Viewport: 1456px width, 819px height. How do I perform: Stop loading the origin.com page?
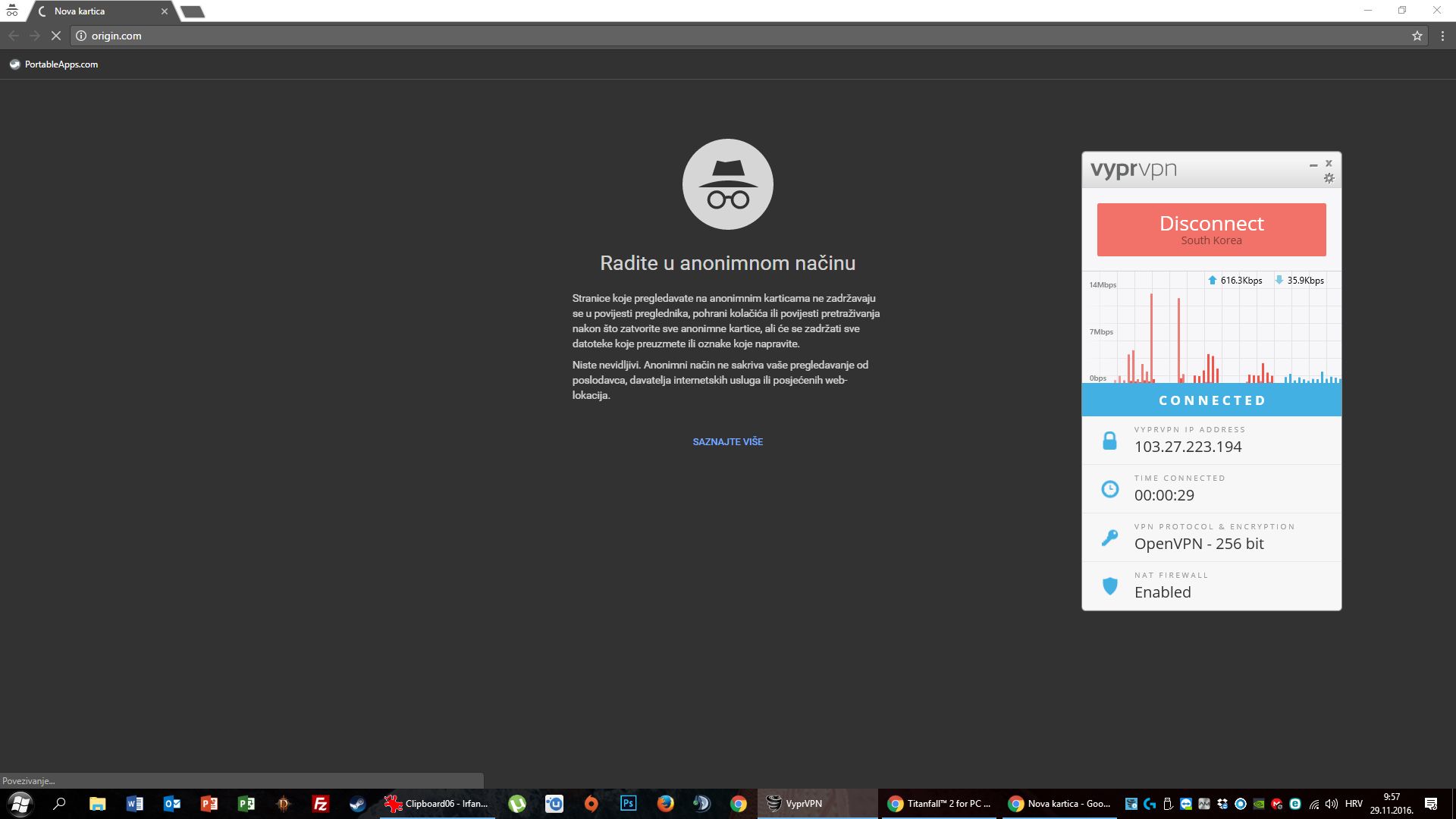click(55, 36)
